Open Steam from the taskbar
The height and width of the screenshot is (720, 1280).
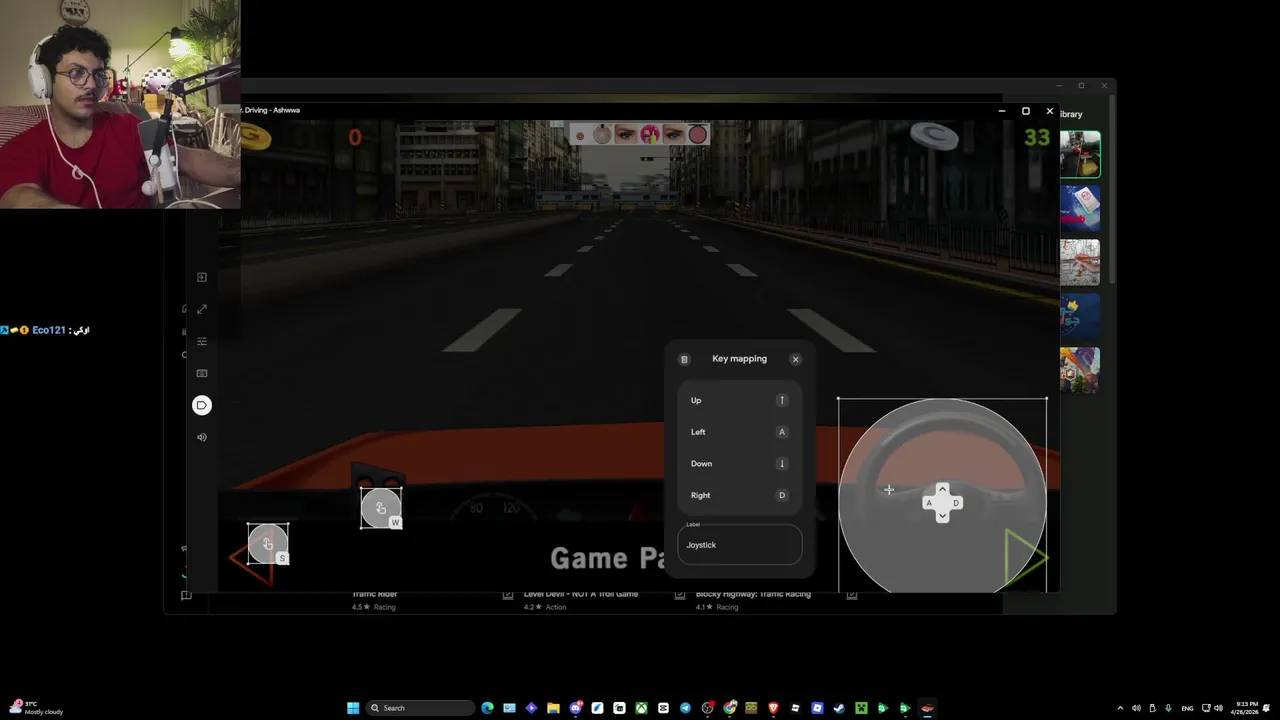[x=839, y=708]
